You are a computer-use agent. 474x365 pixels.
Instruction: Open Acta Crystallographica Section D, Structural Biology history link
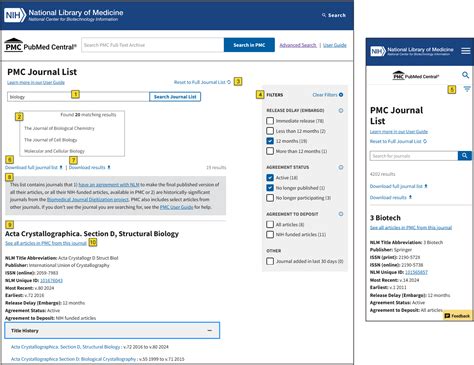coord(65,347)
